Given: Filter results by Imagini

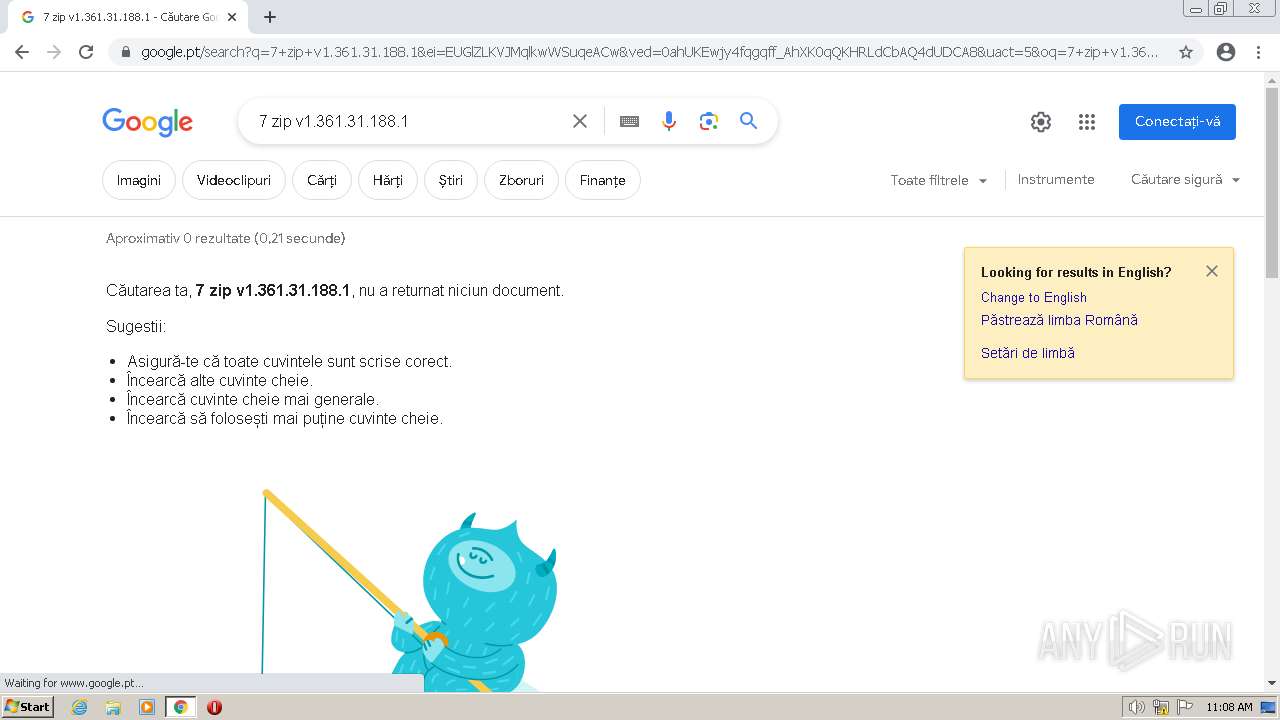Looking at the screenshot, I should (139, 180).
